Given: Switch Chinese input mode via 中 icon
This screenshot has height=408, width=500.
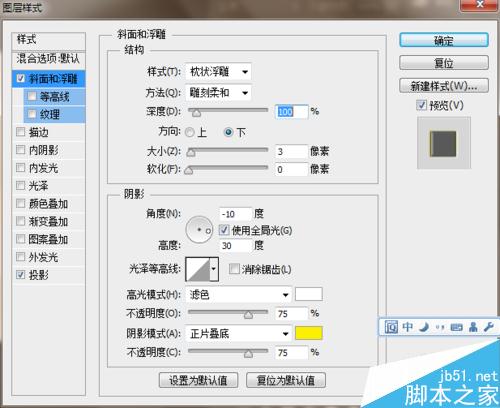Looking at the screenshot, I should (408, 327).
